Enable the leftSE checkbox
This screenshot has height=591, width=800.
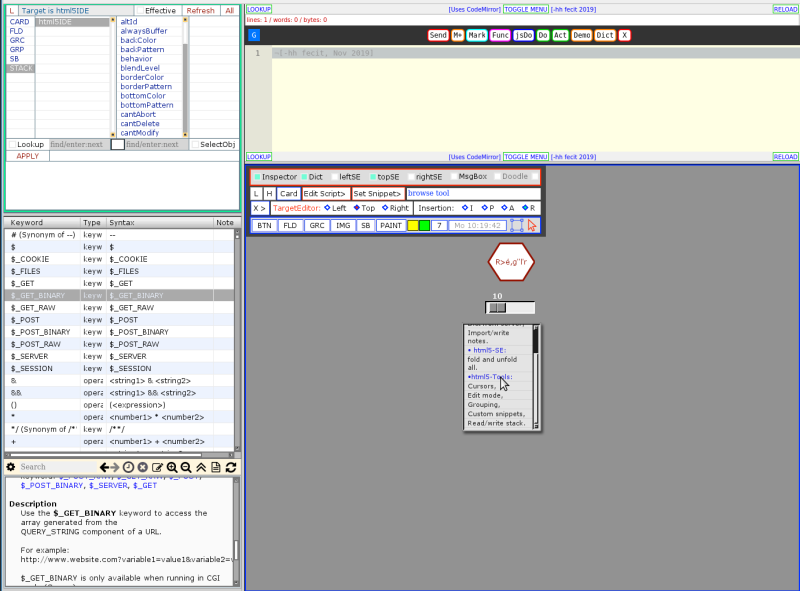[x=332, y=176]
